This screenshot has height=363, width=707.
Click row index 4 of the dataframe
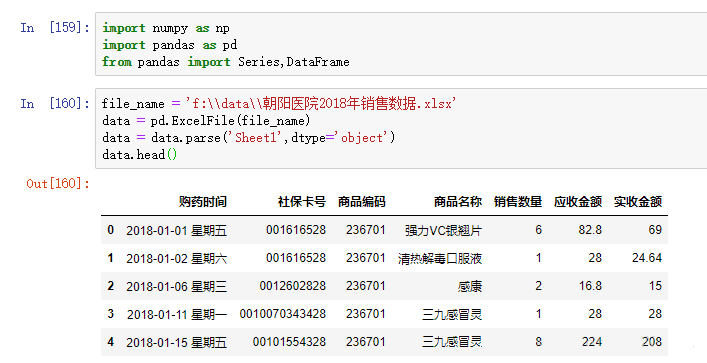pyautogui.click(x=110, y=342)
